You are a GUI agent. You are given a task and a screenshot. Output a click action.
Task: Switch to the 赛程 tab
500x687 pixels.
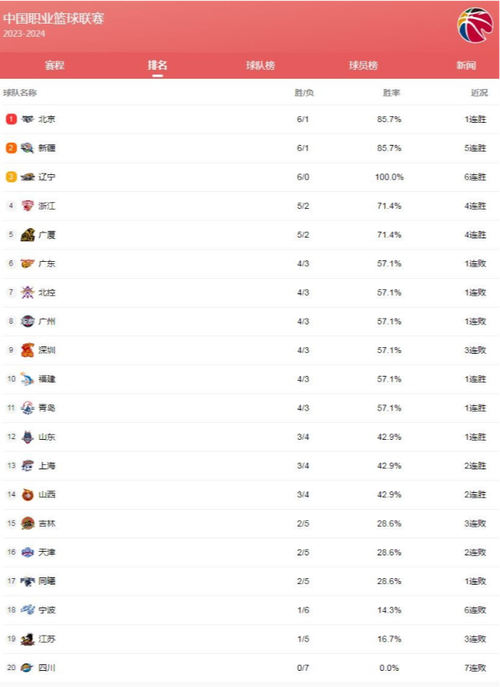[55, 65]
